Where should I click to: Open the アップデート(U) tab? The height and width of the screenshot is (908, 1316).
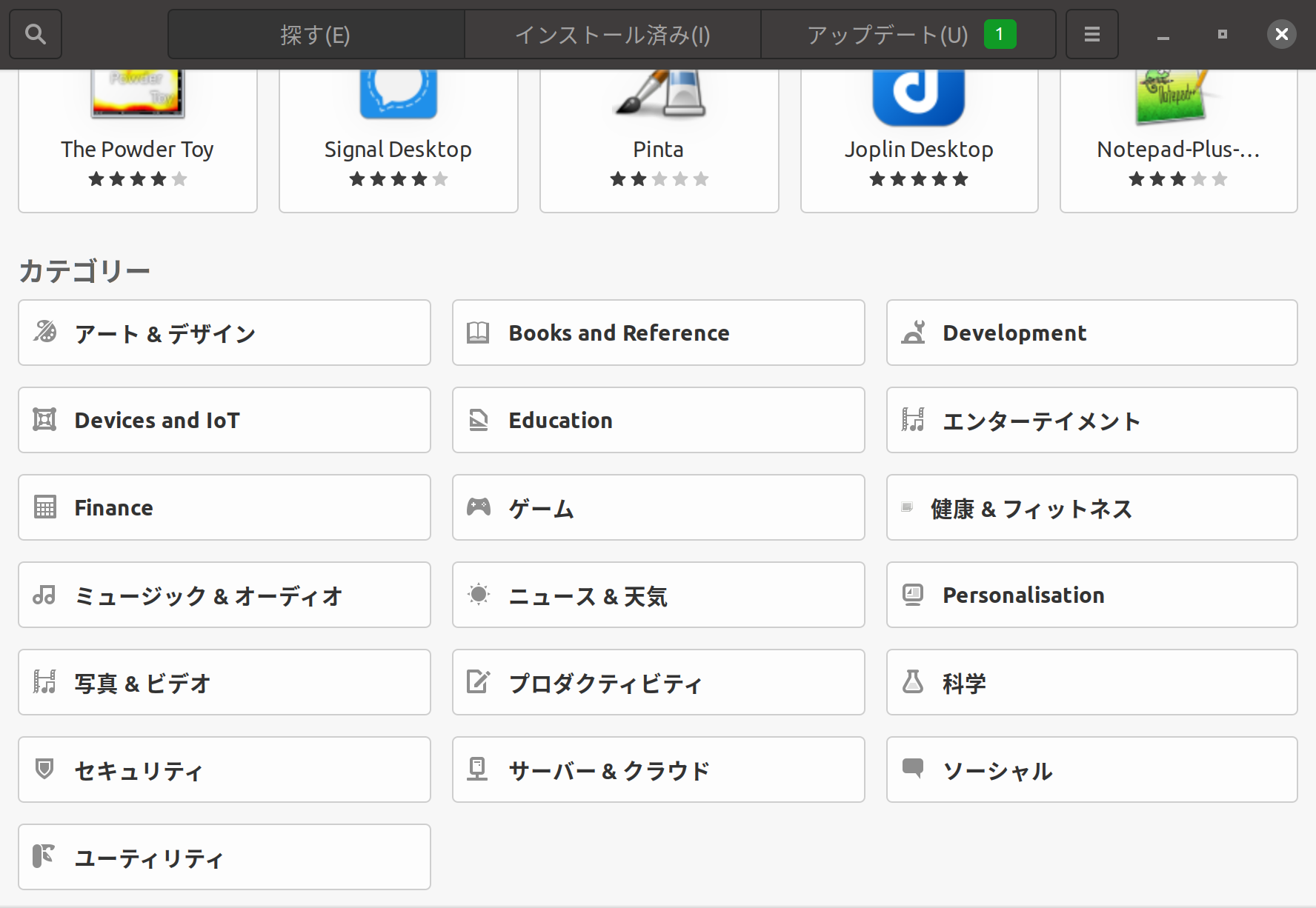(908, 34)
